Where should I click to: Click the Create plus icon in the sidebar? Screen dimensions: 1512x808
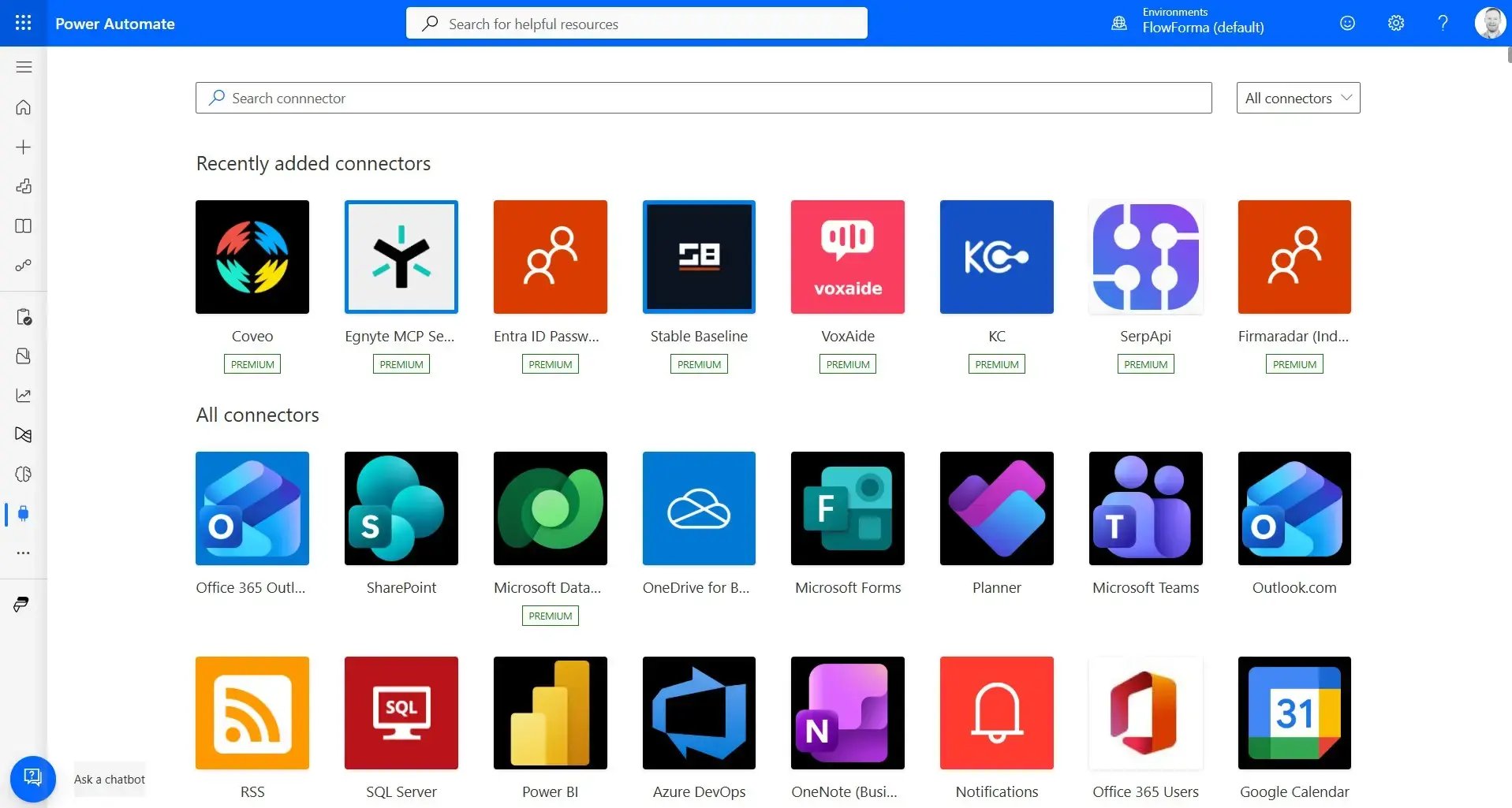[24, 147]
